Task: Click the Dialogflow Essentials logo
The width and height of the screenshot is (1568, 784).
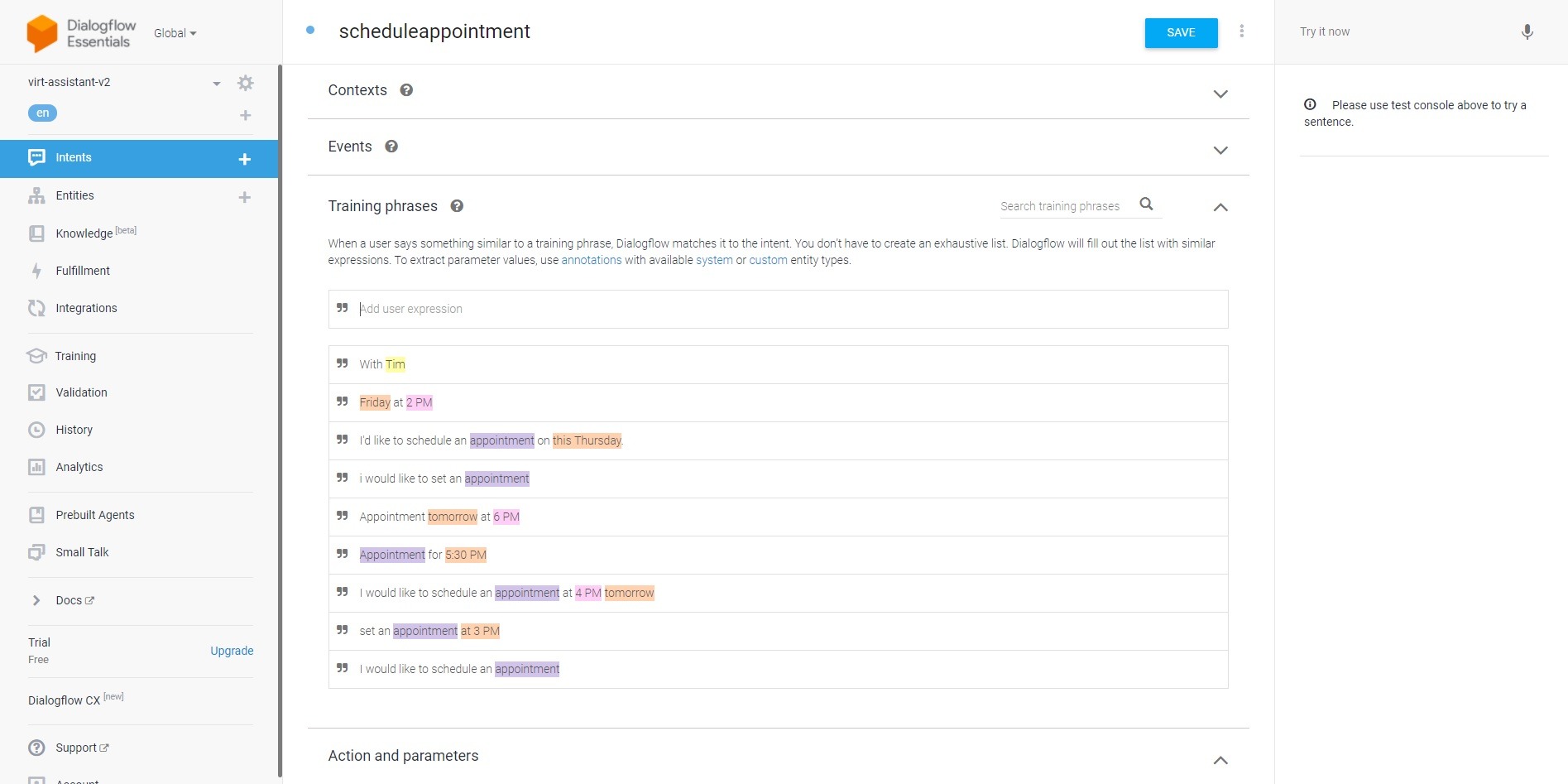Action: (81, 33)
